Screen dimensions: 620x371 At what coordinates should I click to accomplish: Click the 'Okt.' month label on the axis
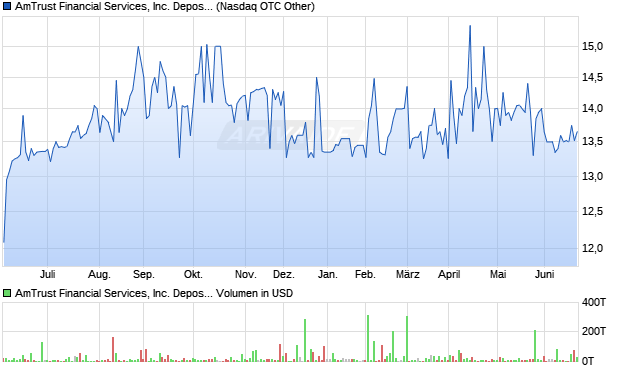pyautogui.click(x=193, y=274)
